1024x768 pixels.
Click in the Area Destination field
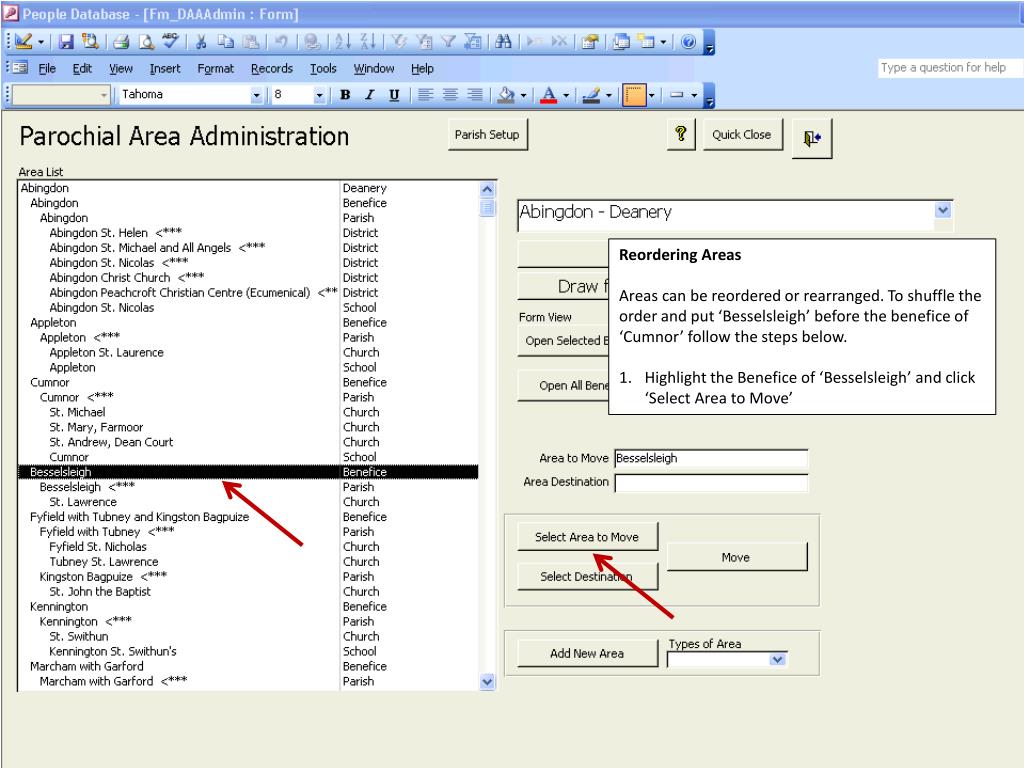[711, 483]
